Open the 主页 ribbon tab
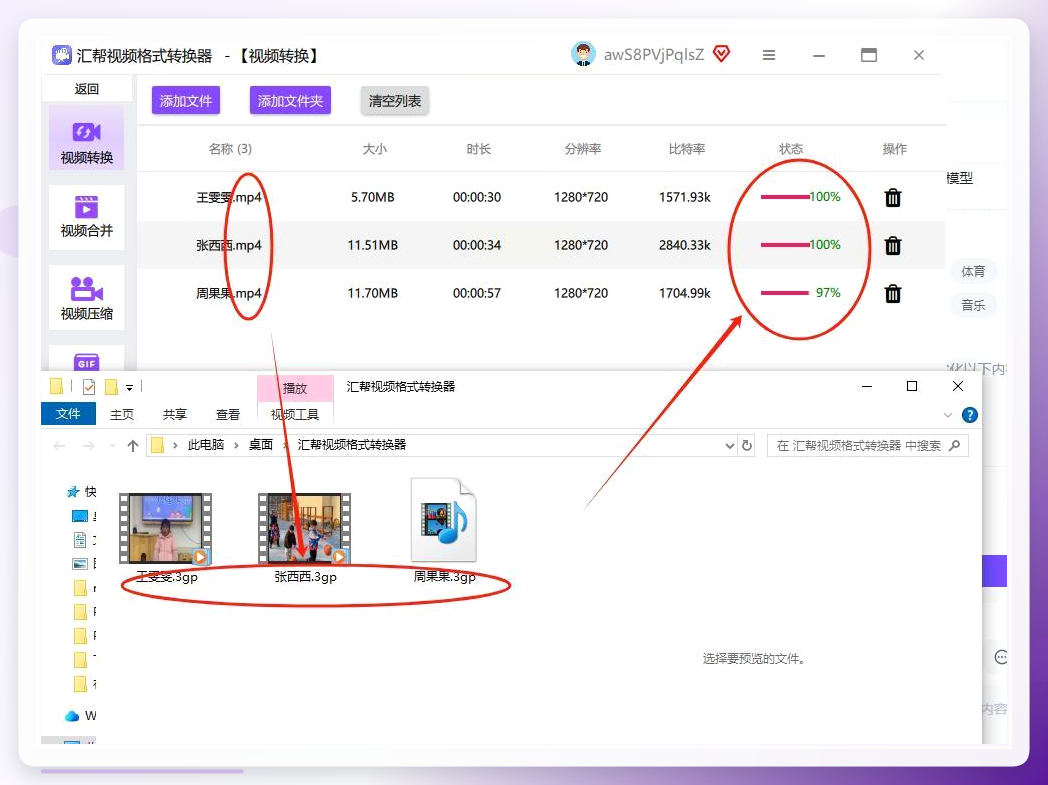This screenshot has width=1048, height=785. click(x=122, y=414)
